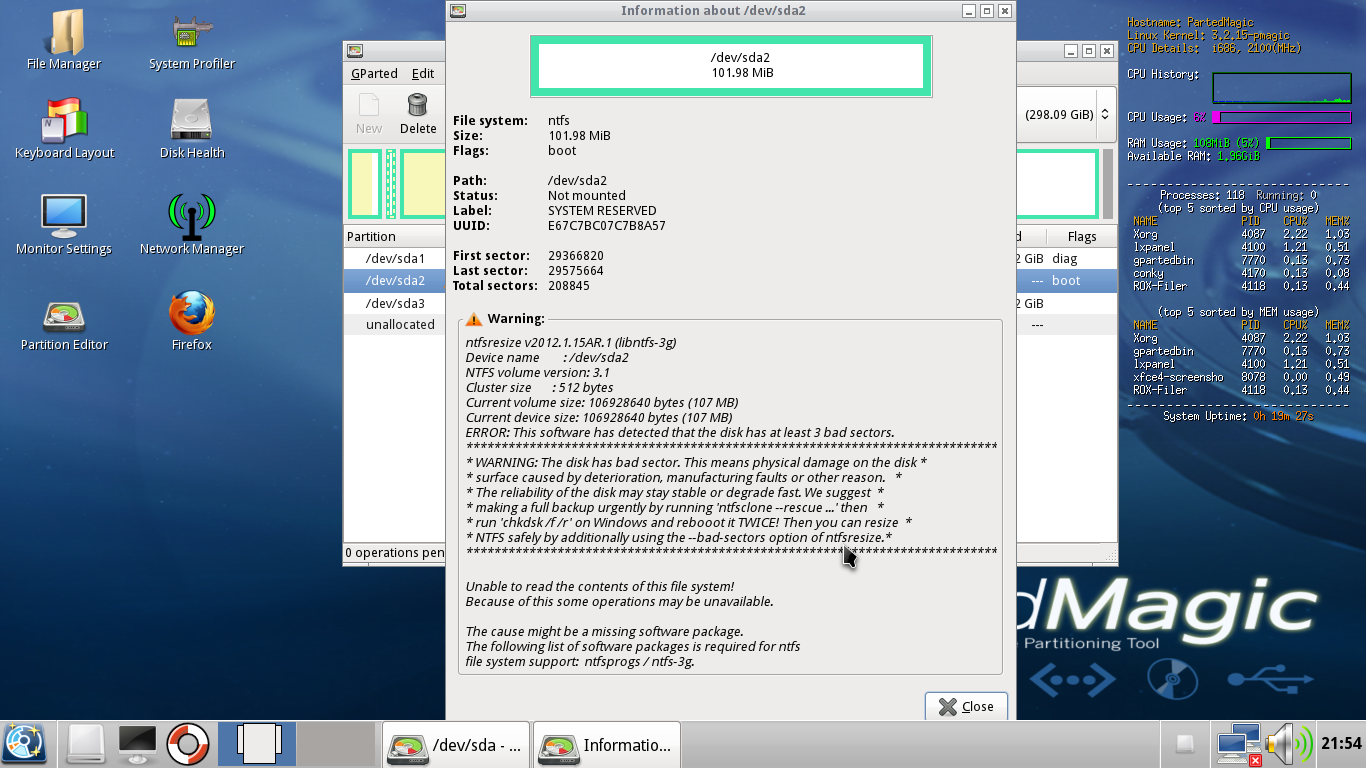This screenshot has height=768, width=1366.
Task: Click the Delete partition icon in GParted toolbar
Action: pos(418,113)
